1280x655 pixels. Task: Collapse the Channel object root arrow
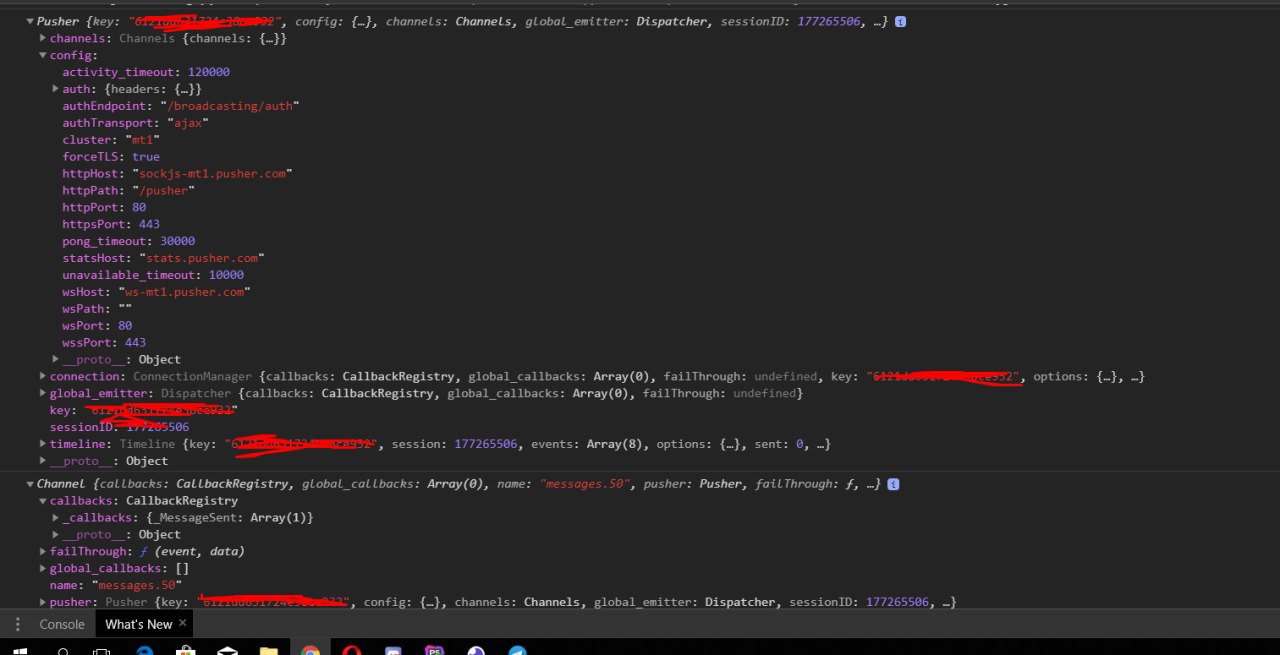(29, 484)
